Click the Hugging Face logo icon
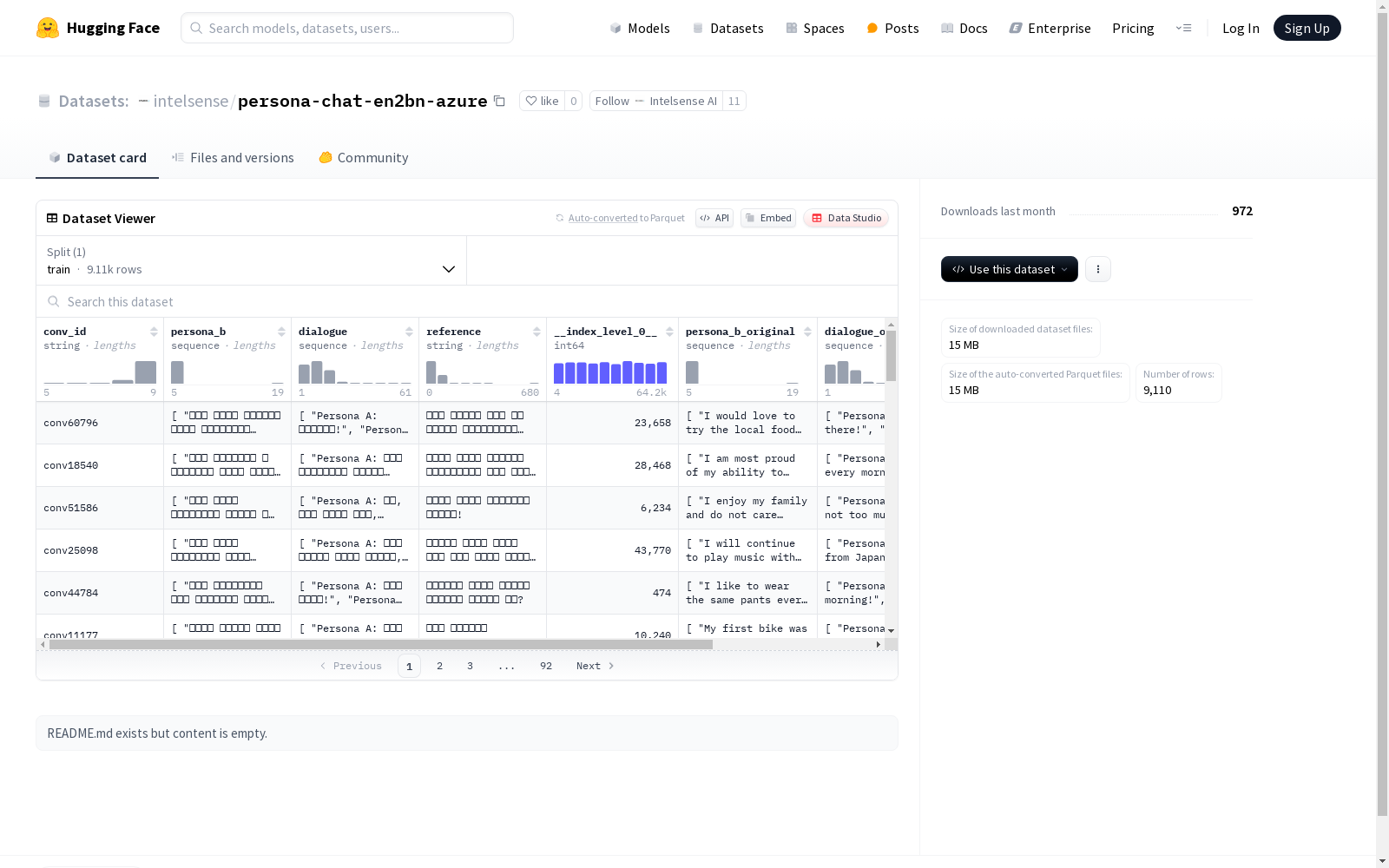This screenshot has height=868, width=1389. 48,28
